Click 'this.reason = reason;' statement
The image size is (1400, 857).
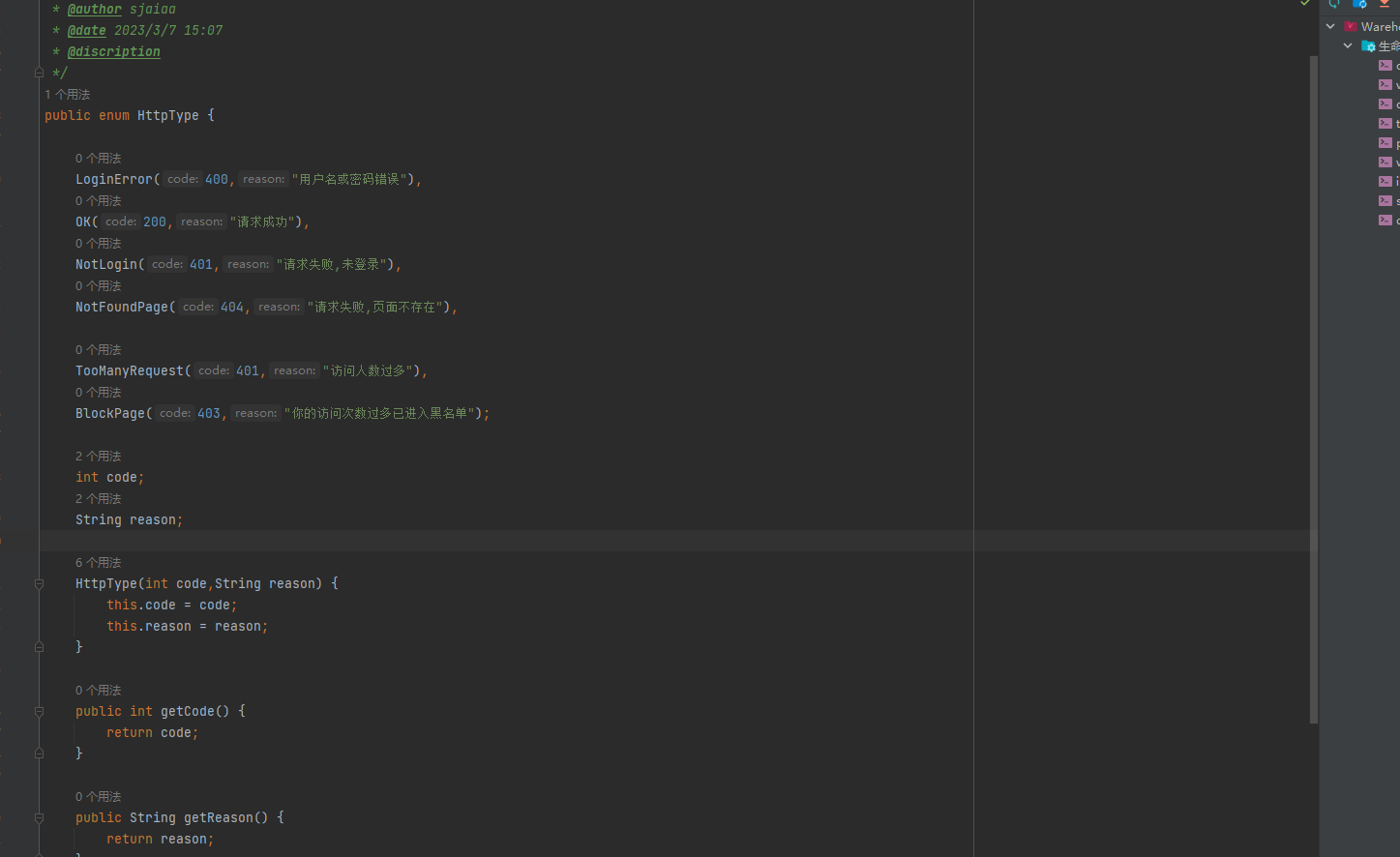[x=188, y=626]
